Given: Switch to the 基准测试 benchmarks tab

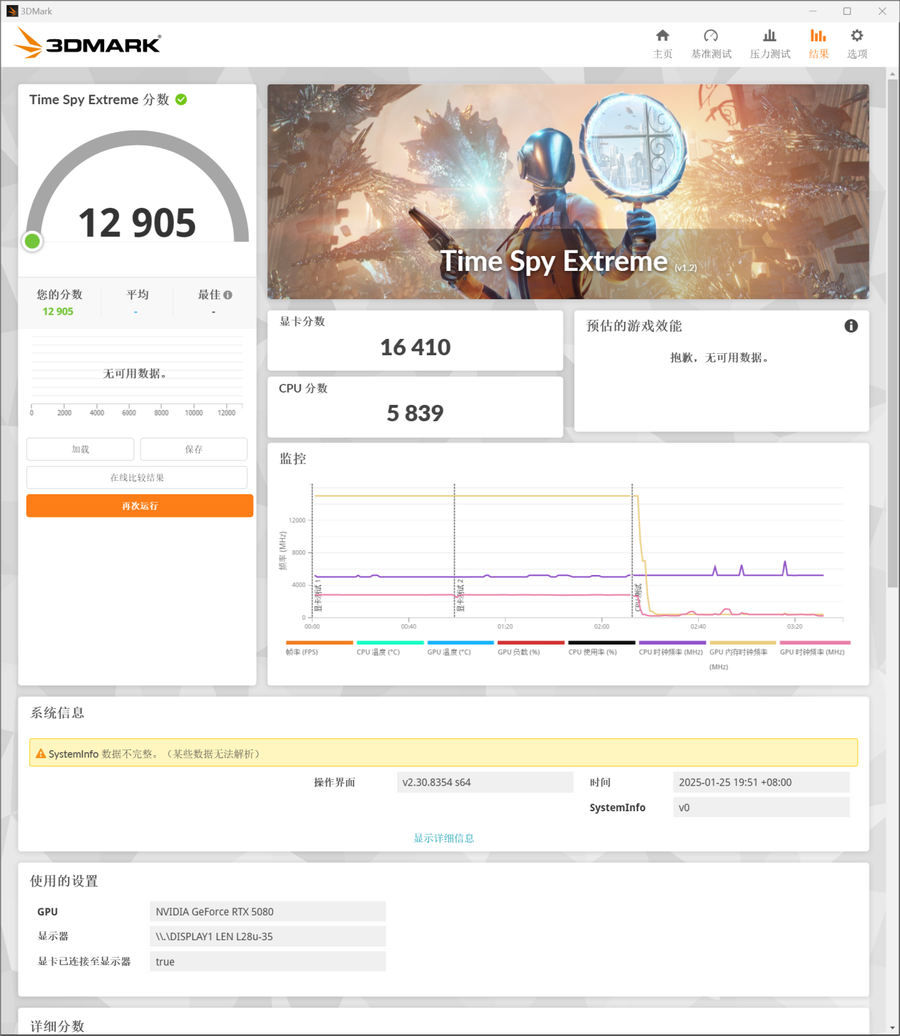Looking at the screenshot, I should tap(711, 44).
